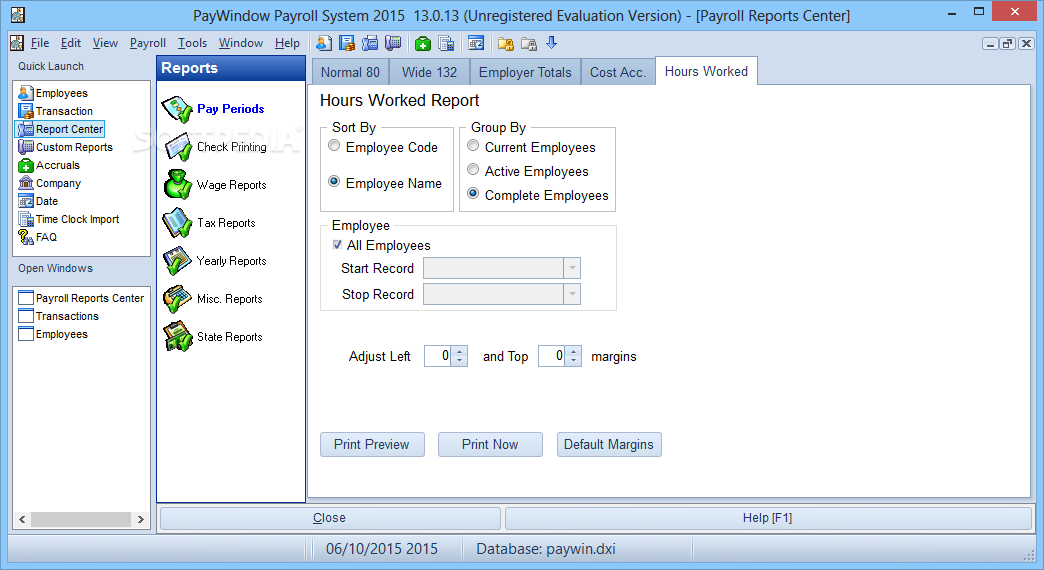Select the Hours Worked tab

tap(706, 71)
